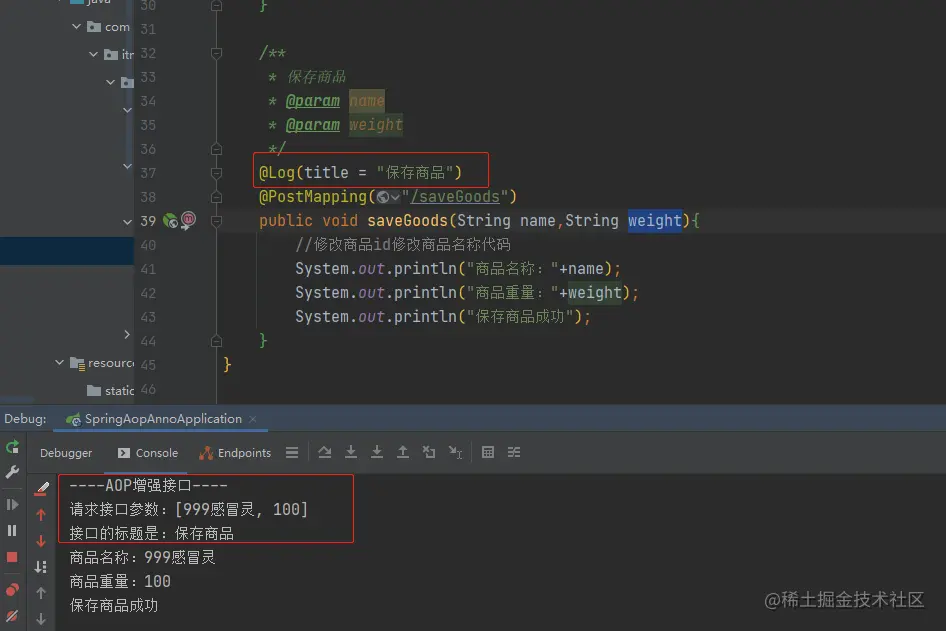Click the fold marker on line 36
The height and width of the screenshot is (631, 946).
point(217,149)
